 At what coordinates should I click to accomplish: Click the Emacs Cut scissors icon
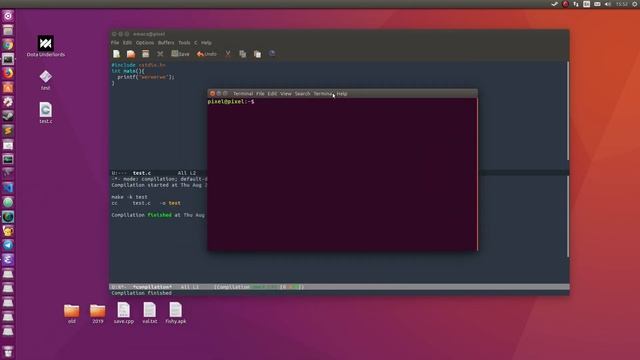(228, 54)
